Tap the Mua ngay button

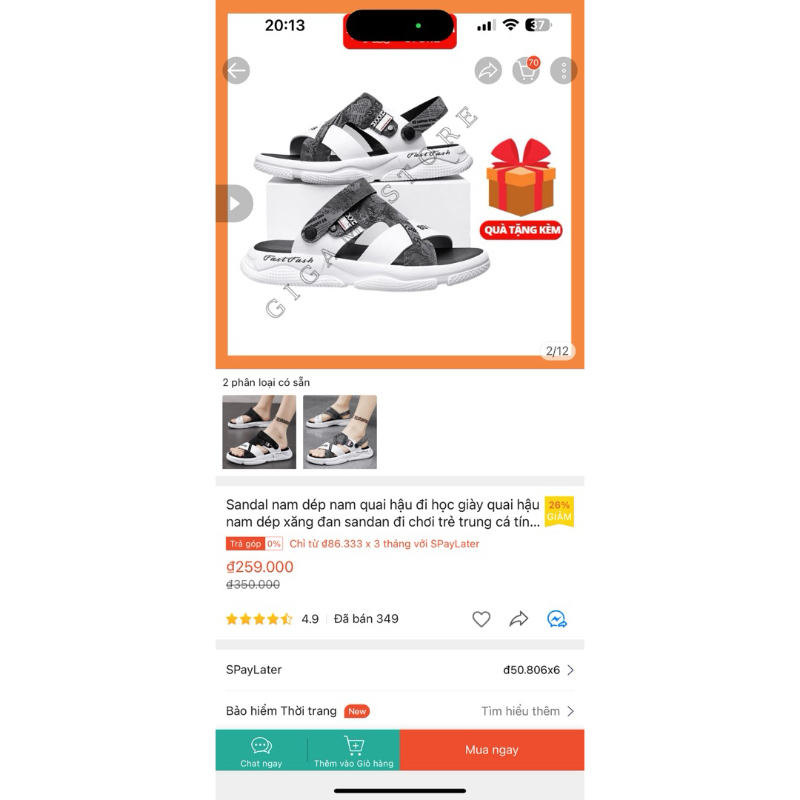click(x=492, y=750)
